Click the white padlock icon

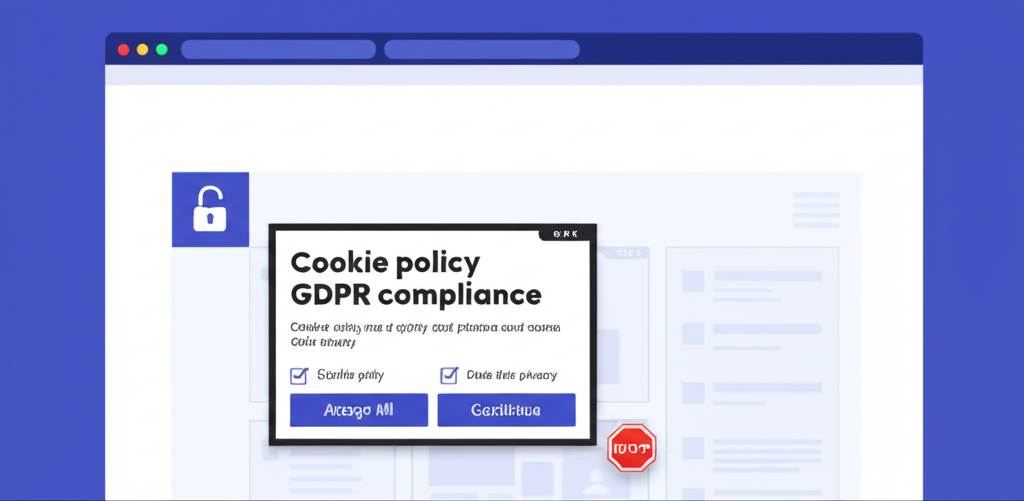(x=210, y=210)
